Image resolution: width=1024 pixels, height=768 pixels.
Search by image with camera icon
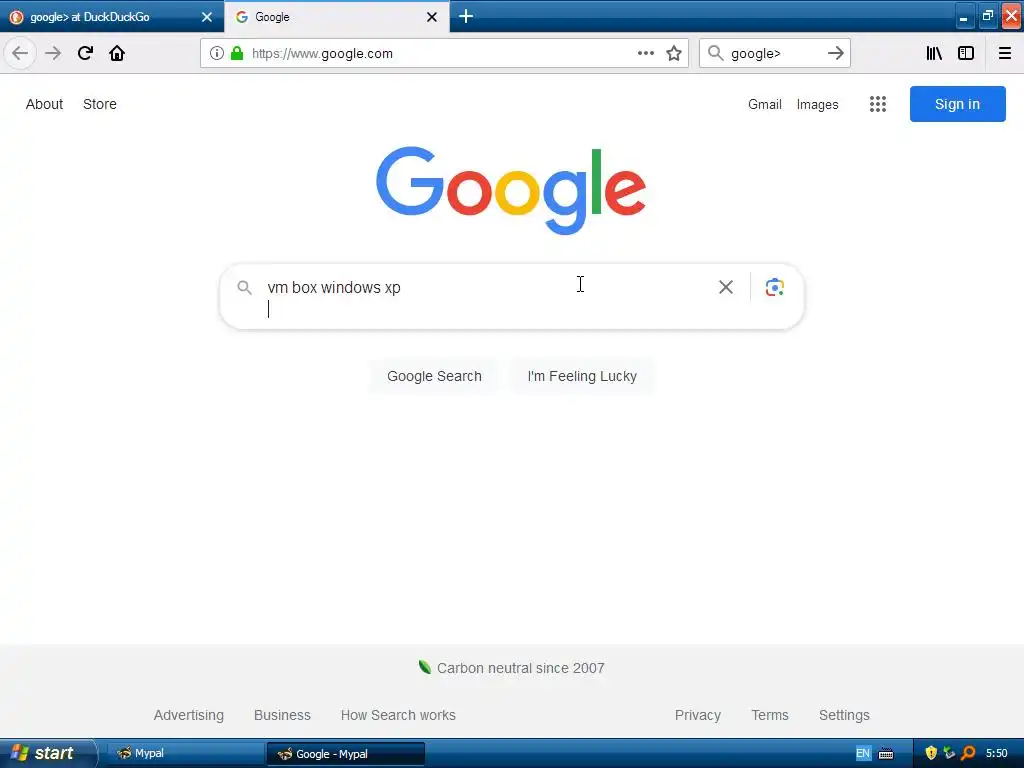[x=775, y=287]
